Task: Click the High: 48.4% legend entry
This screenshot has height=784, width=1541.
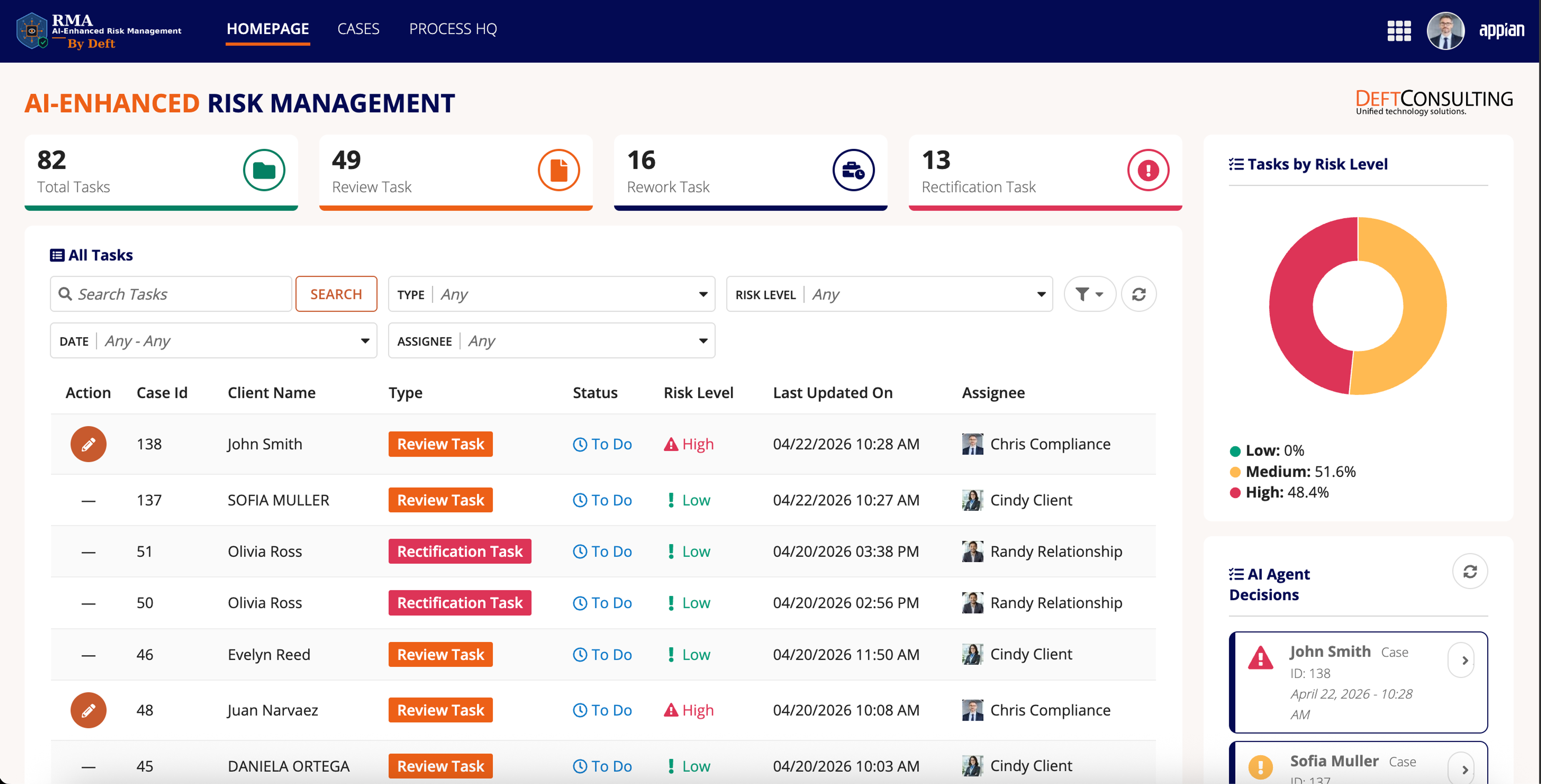Action: [x=1280, y=493]
